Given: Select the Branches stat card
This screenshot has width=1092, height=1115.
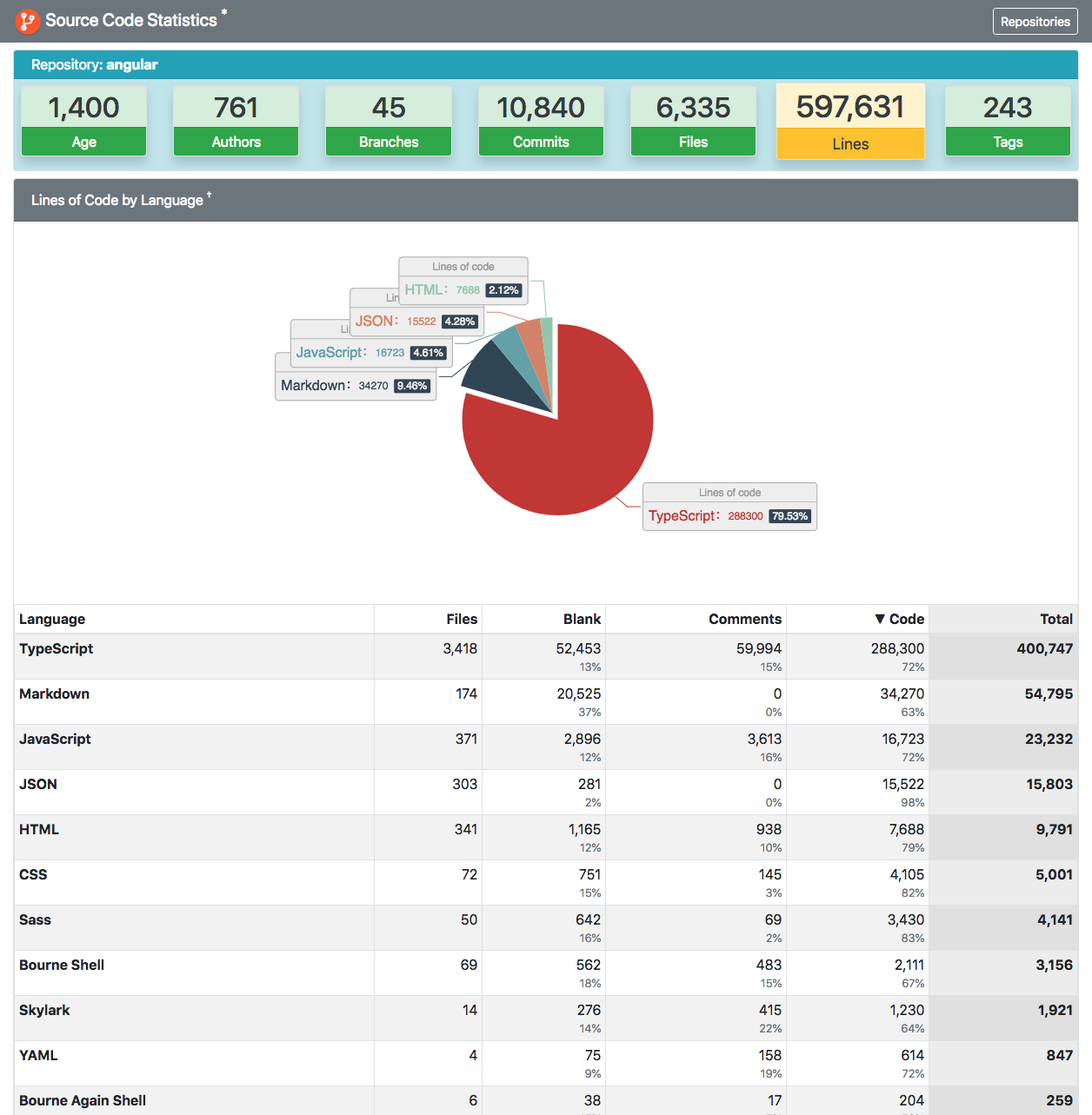Looking at the screenshot, I should click(x=389, y=121).
